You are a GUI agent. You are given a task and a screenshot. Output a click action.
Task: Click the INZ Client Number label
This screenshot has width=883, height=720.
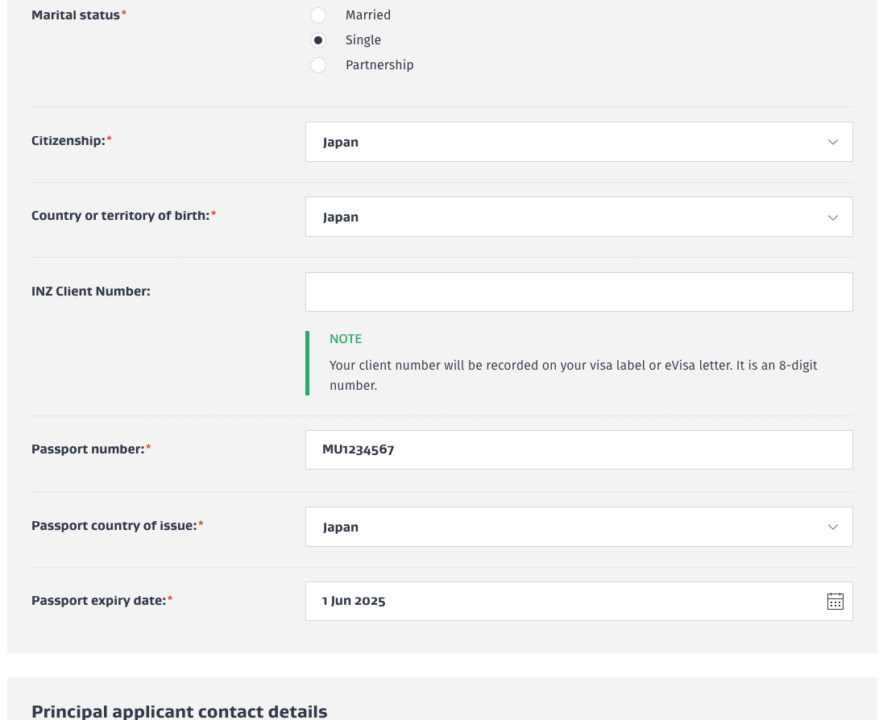90,292
